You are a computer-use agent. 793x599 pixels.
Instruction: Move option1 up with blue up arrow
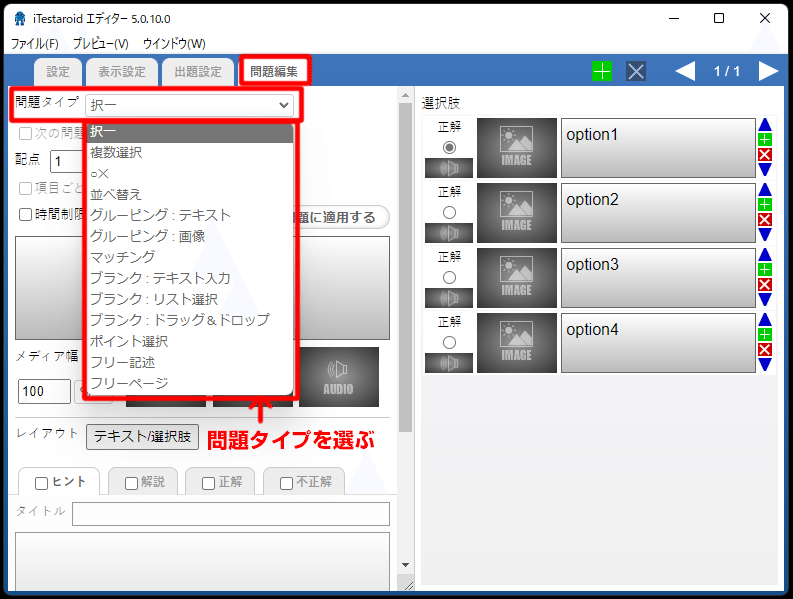click(x=765, y=125)
